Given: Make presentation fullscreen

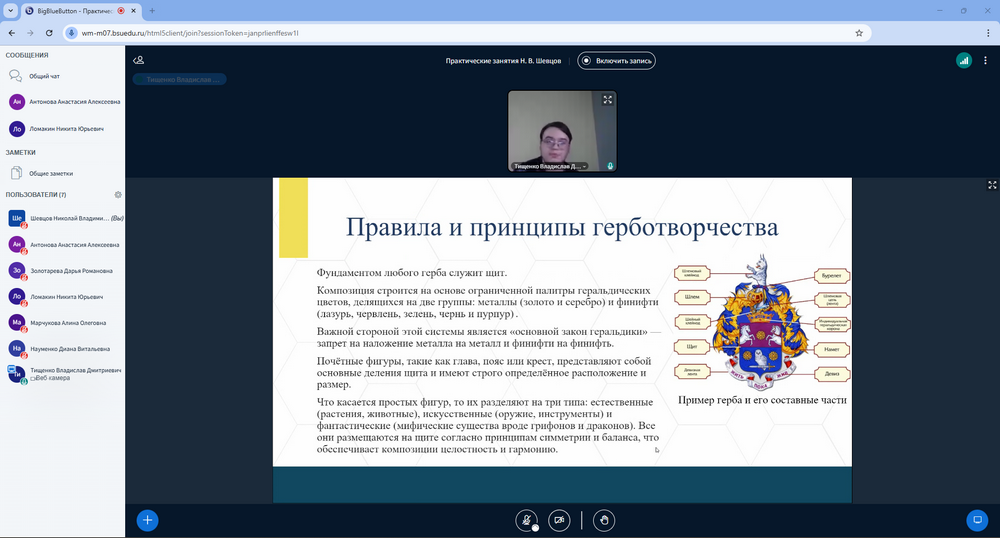Looking at the screenshot, I should (x=992, y=185).
